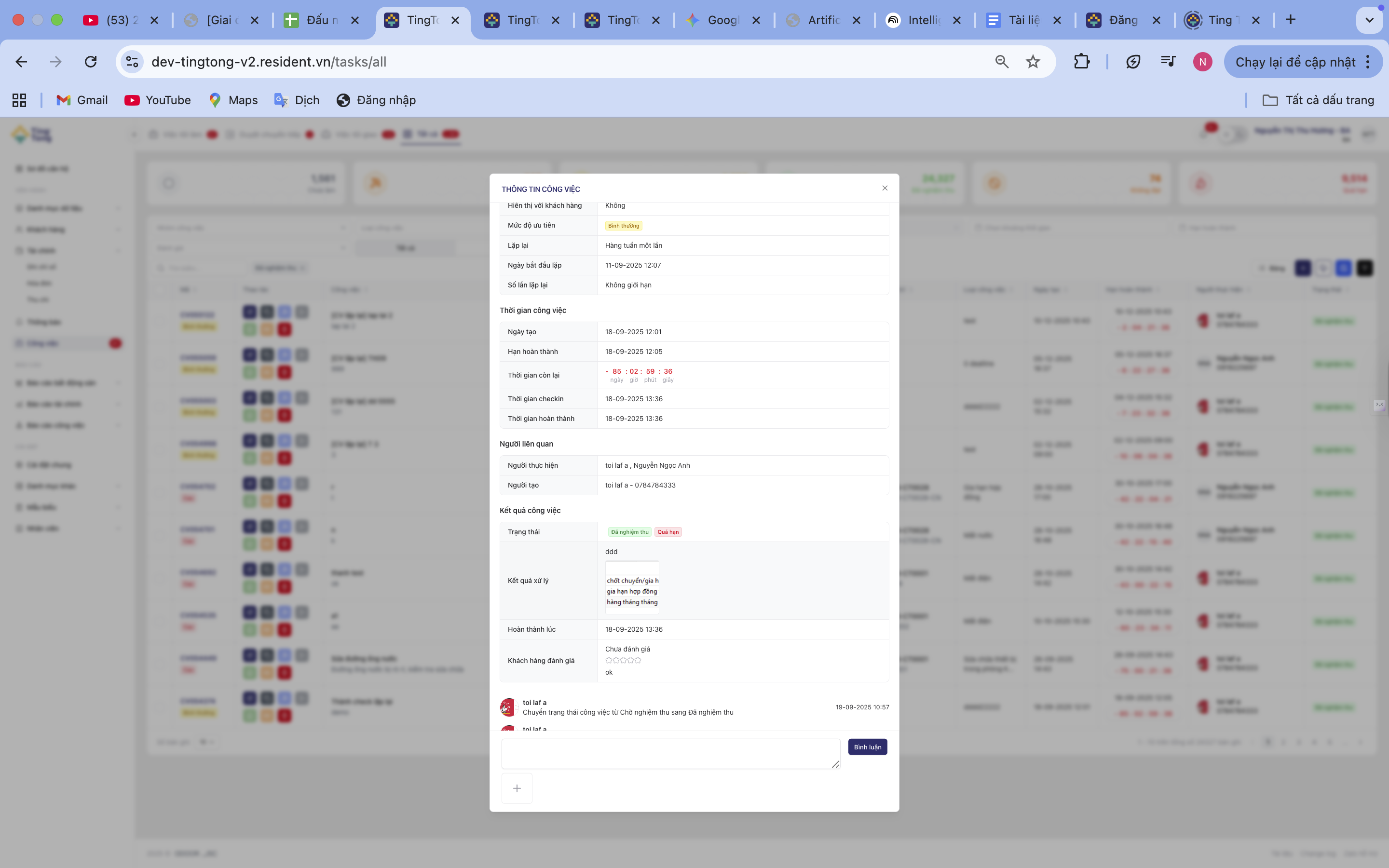Open the media controls icon in toolbar
This screenshot has width=1389, height=868.
(x=1168, y=62)
